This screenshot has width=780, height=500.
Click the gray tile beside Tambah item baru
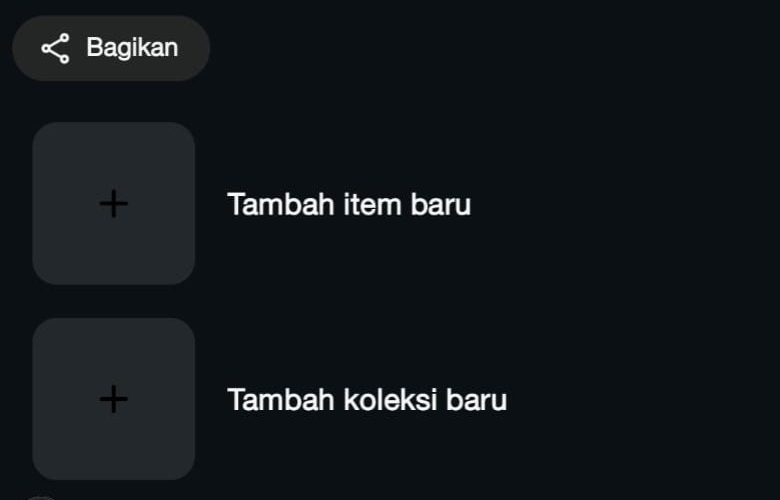pyautogui.click(x=113, y=203)
